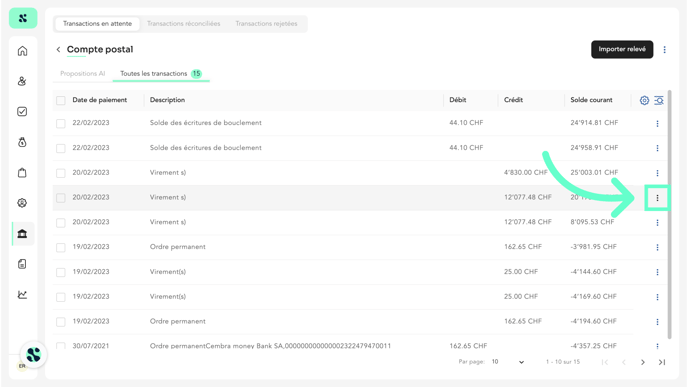Image resolution: width=688 pixels, height=387 pixels.
Task: Open row menu for 25'003.01 CHF row
Action: (657, 173)
